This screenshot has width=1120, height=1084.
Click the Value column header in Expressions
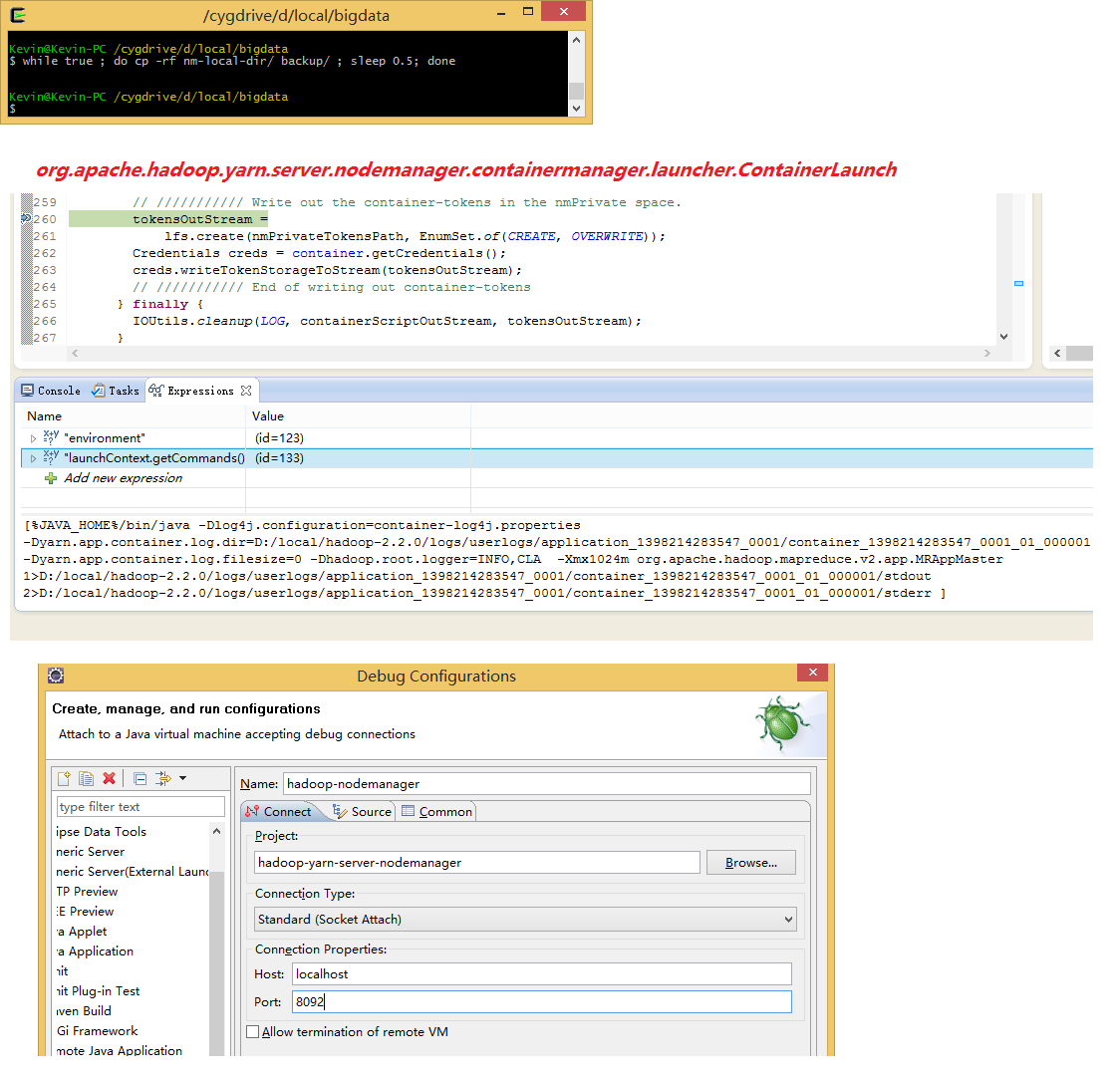pos(268,415)
